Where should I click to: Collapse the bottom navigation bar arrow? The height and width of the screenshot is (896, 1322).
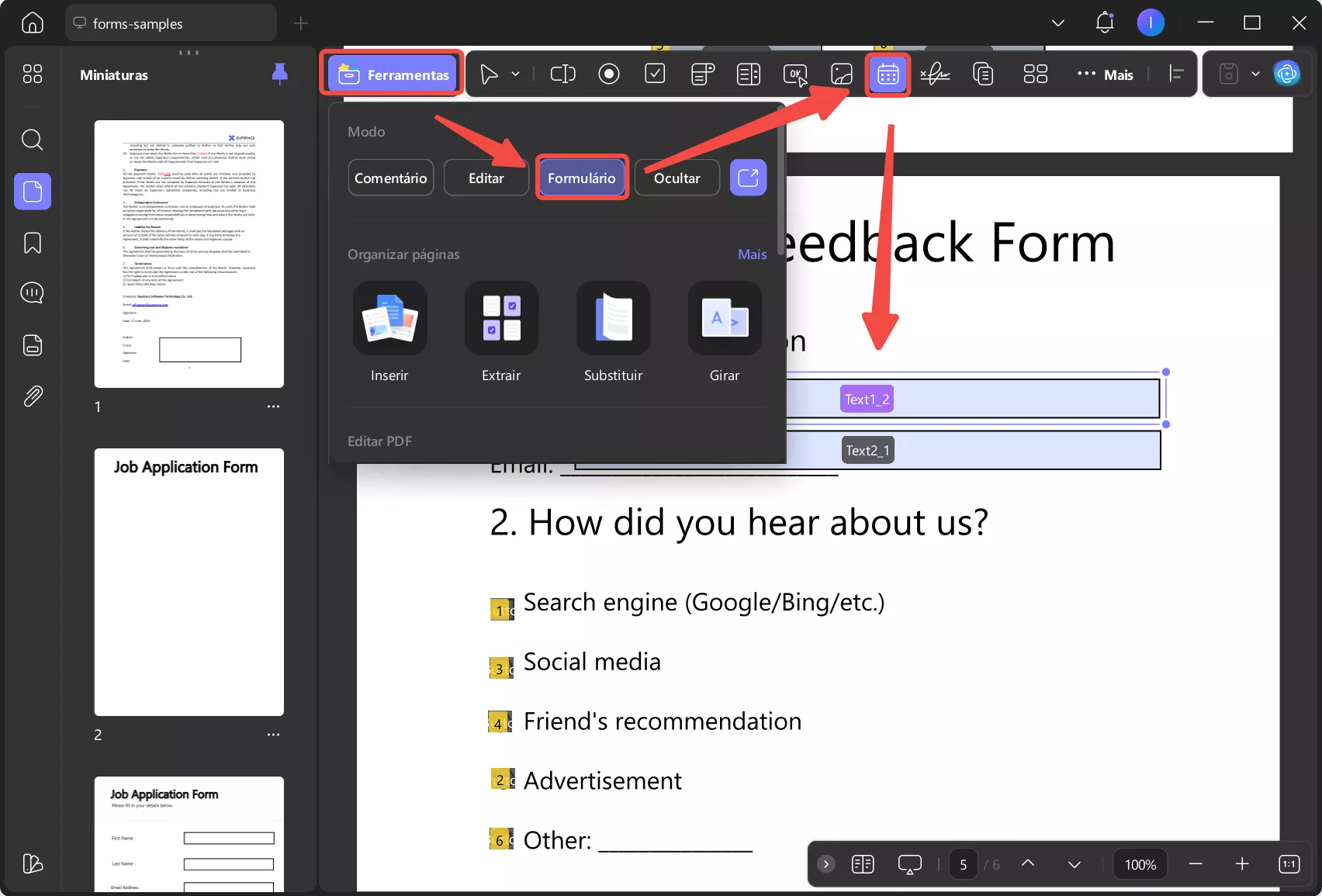click(x=826, y=864)
